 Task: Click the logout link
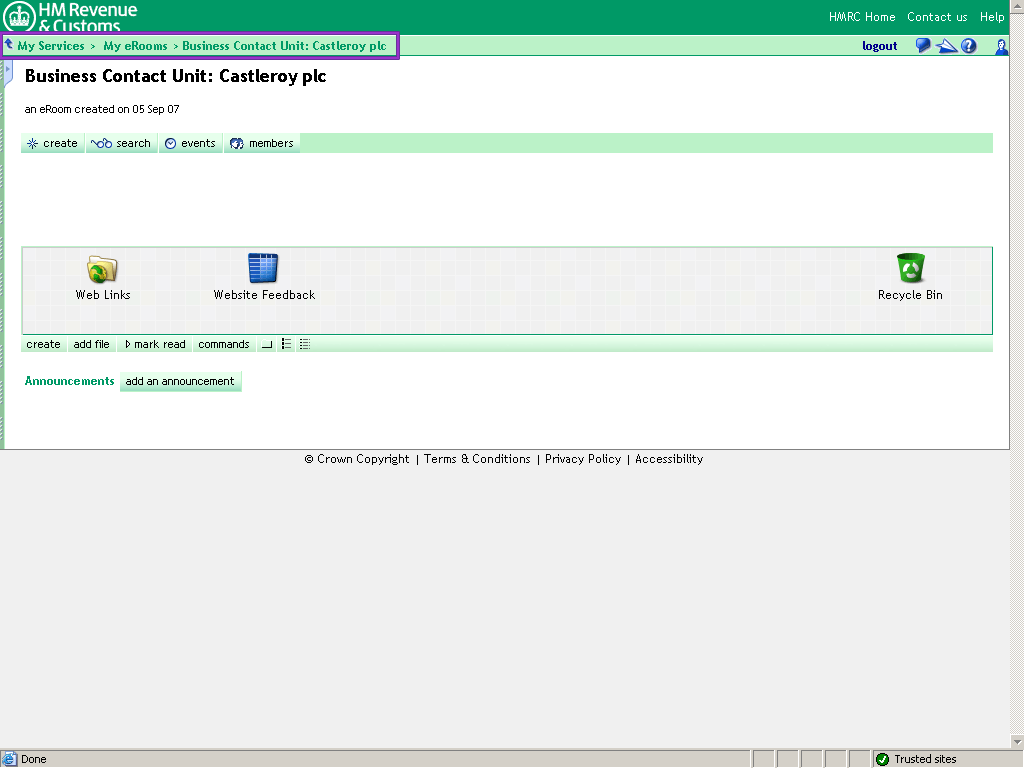click(880, 46)
